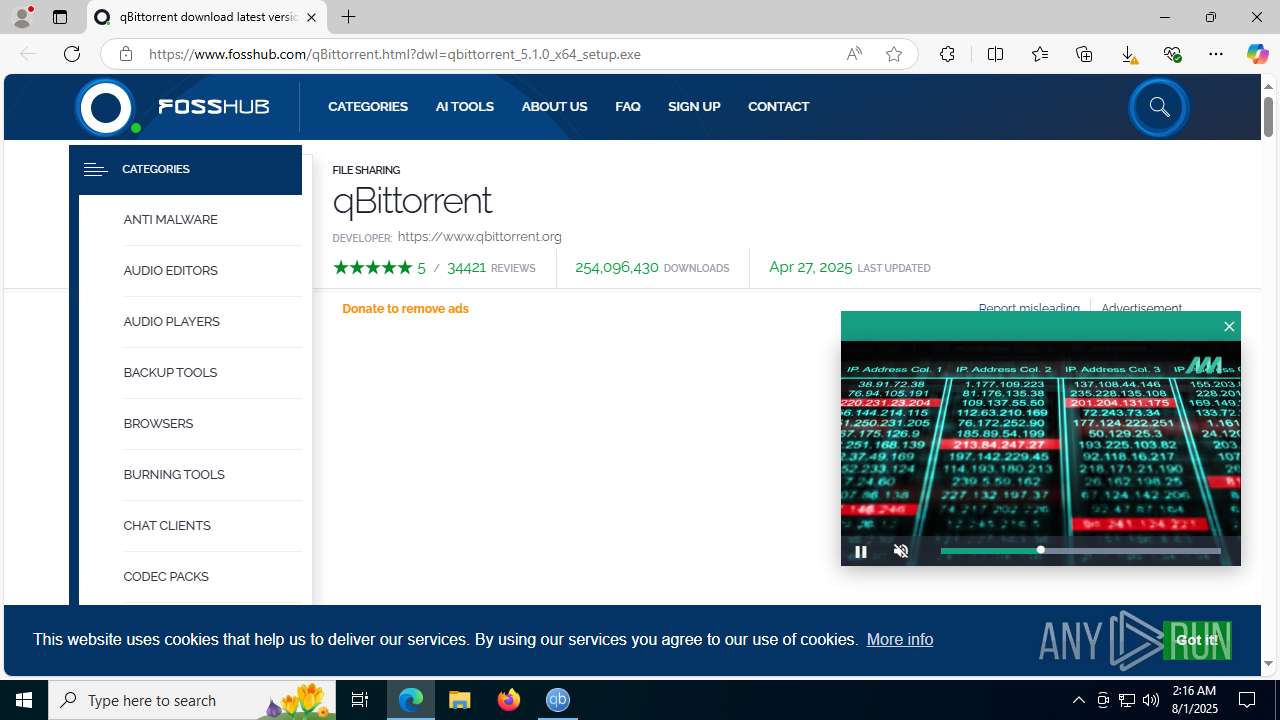Click the Windows search box
Image resolution: width=1280 pixels, height=720 pixels.
point(190,700)
